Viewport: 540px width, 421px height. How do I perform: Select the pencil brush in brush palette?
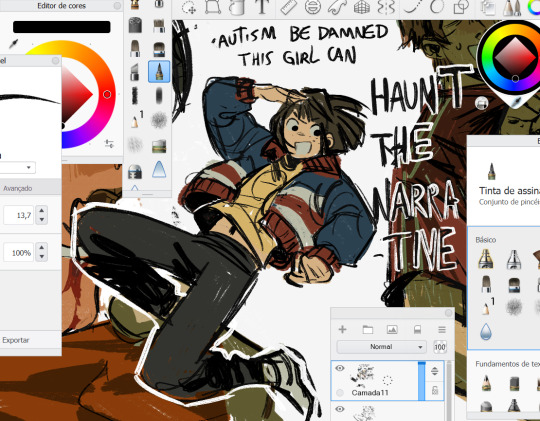tap(135, 121)
